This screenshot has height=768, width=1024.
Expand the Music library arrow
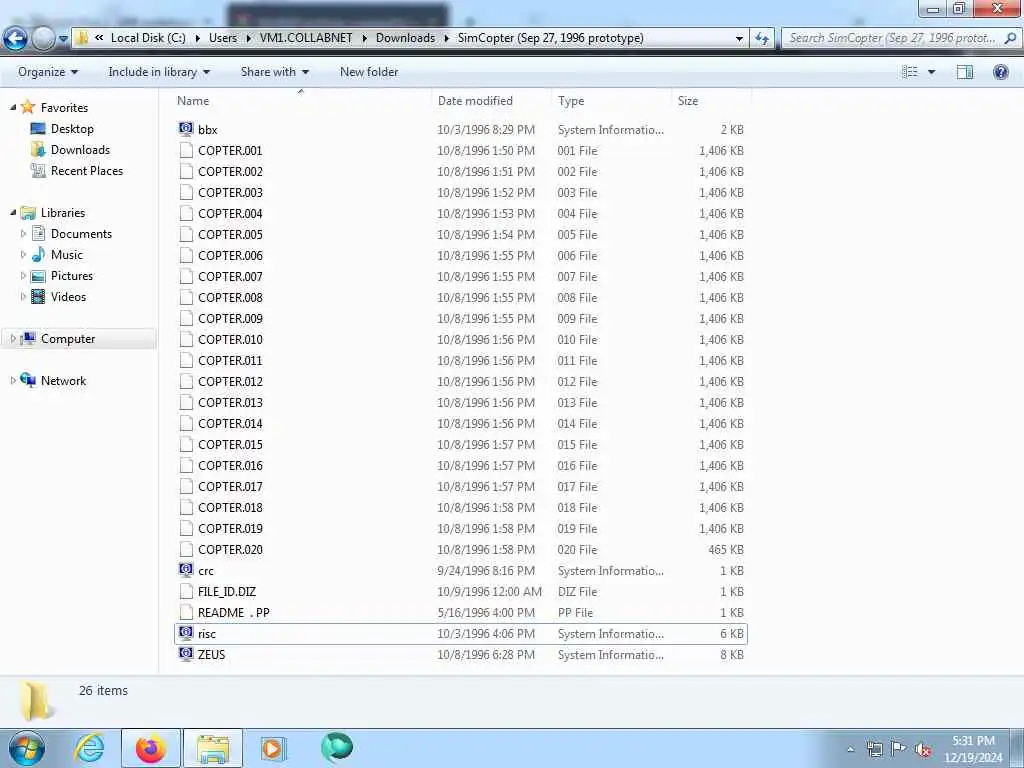pos(24,254)
